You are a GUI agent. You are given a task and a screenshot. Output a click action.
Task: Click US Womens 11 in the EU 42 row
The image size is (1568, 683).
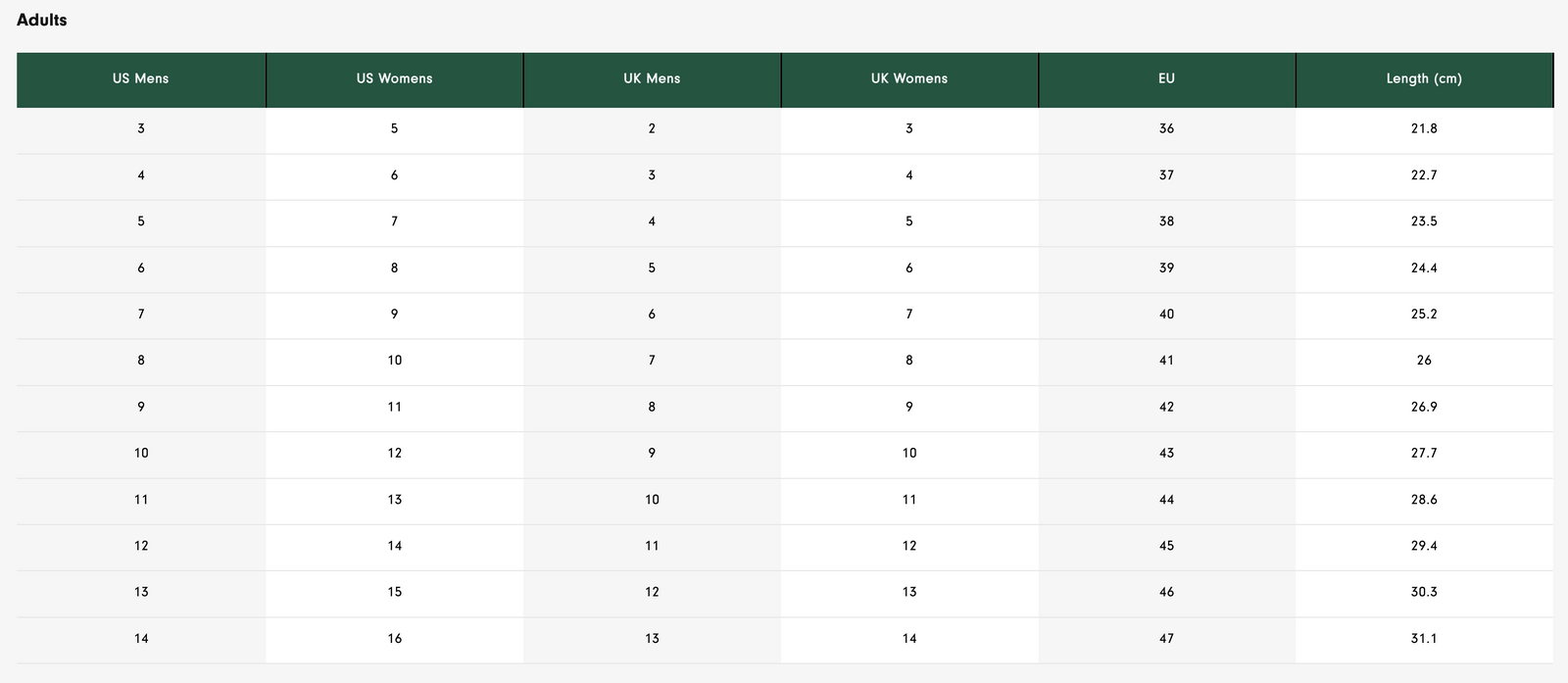point(394,407)
